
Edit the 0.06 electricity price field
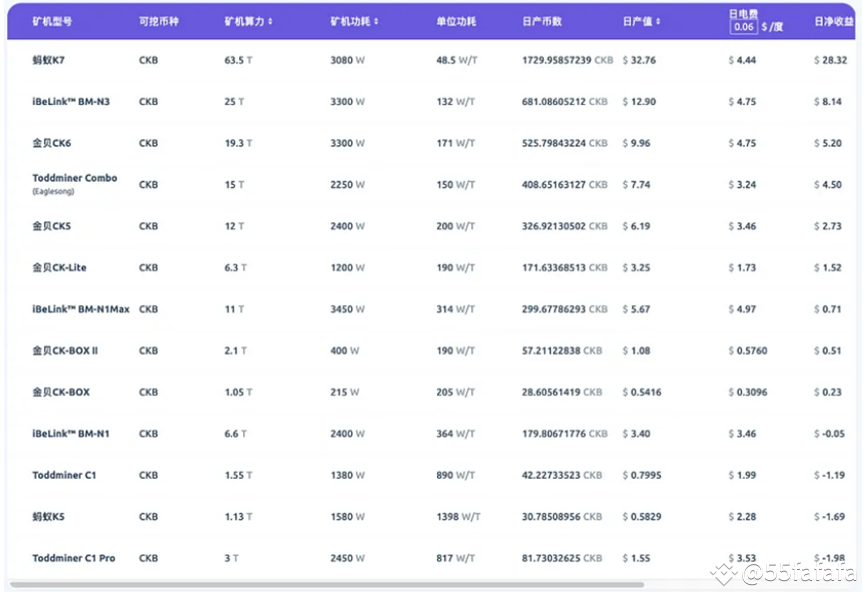[x=743, y=26]
